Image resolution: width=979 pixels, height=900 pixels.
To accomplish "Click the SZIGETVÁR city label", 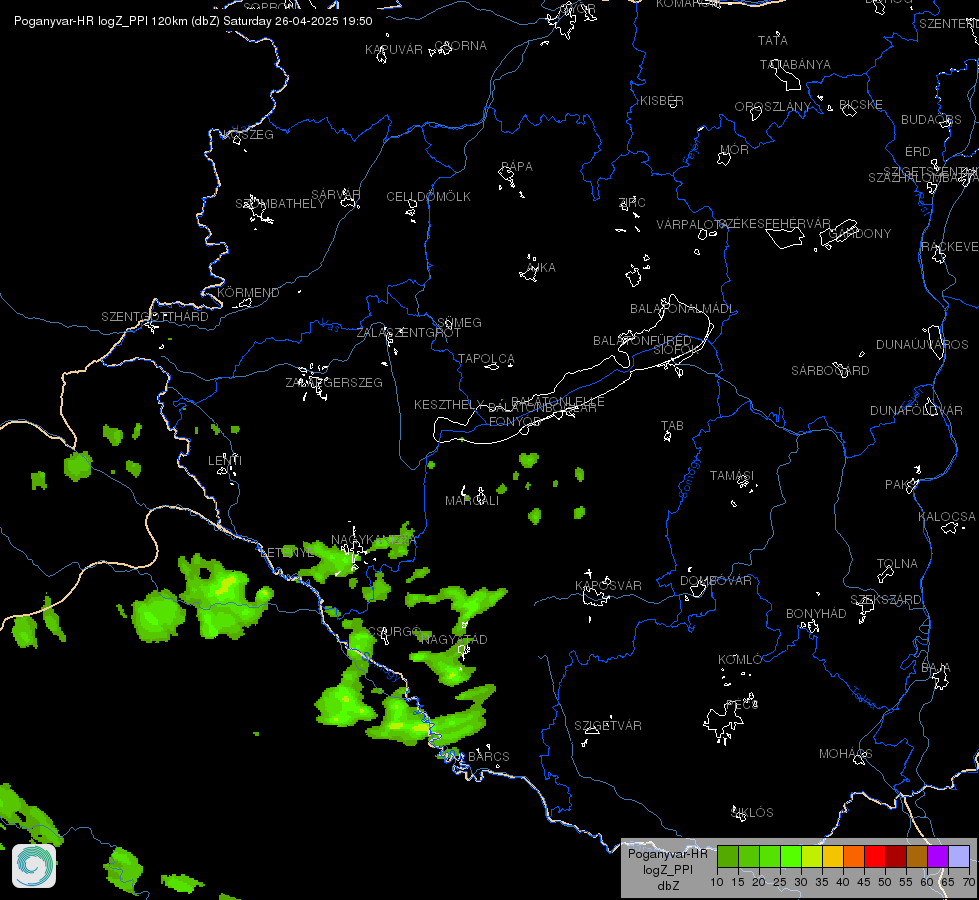I will [608, 726].
